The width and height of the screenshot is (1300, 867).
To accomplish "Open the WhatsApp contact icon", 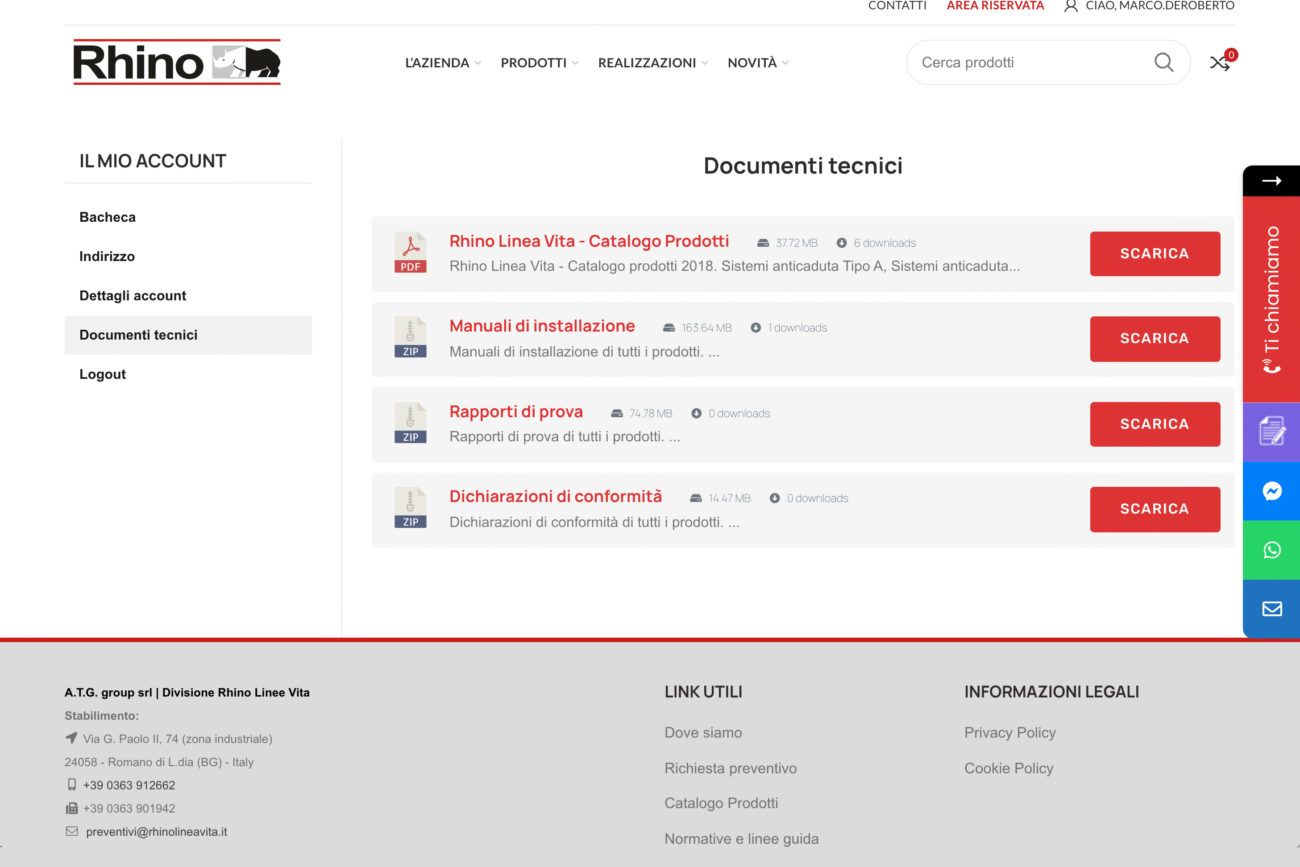I will (x=1271, y=550).
